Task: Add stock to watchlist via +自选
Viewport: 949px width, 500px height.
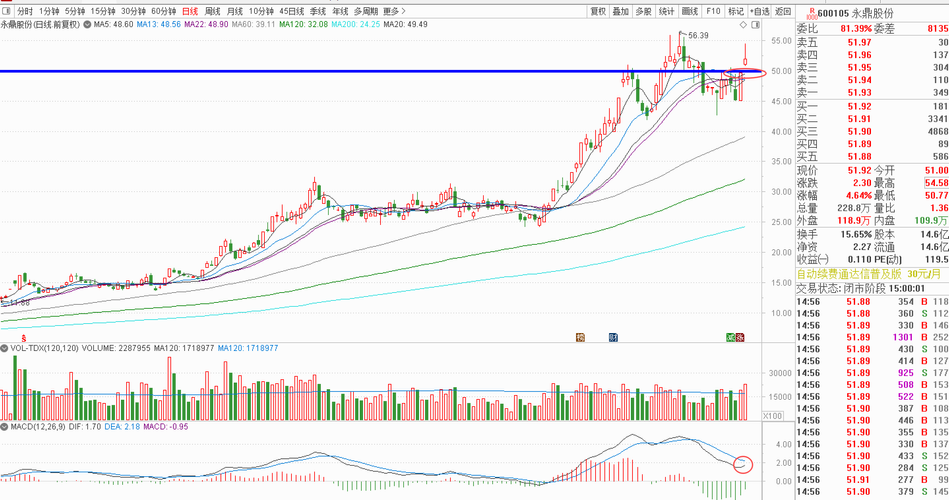Action: coord(759,12)
